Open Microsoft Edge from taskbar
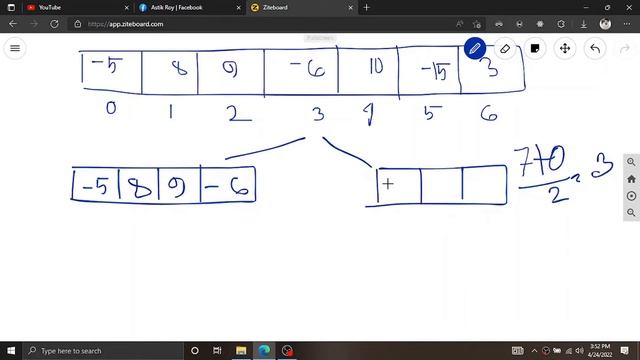 click(264, 351)
